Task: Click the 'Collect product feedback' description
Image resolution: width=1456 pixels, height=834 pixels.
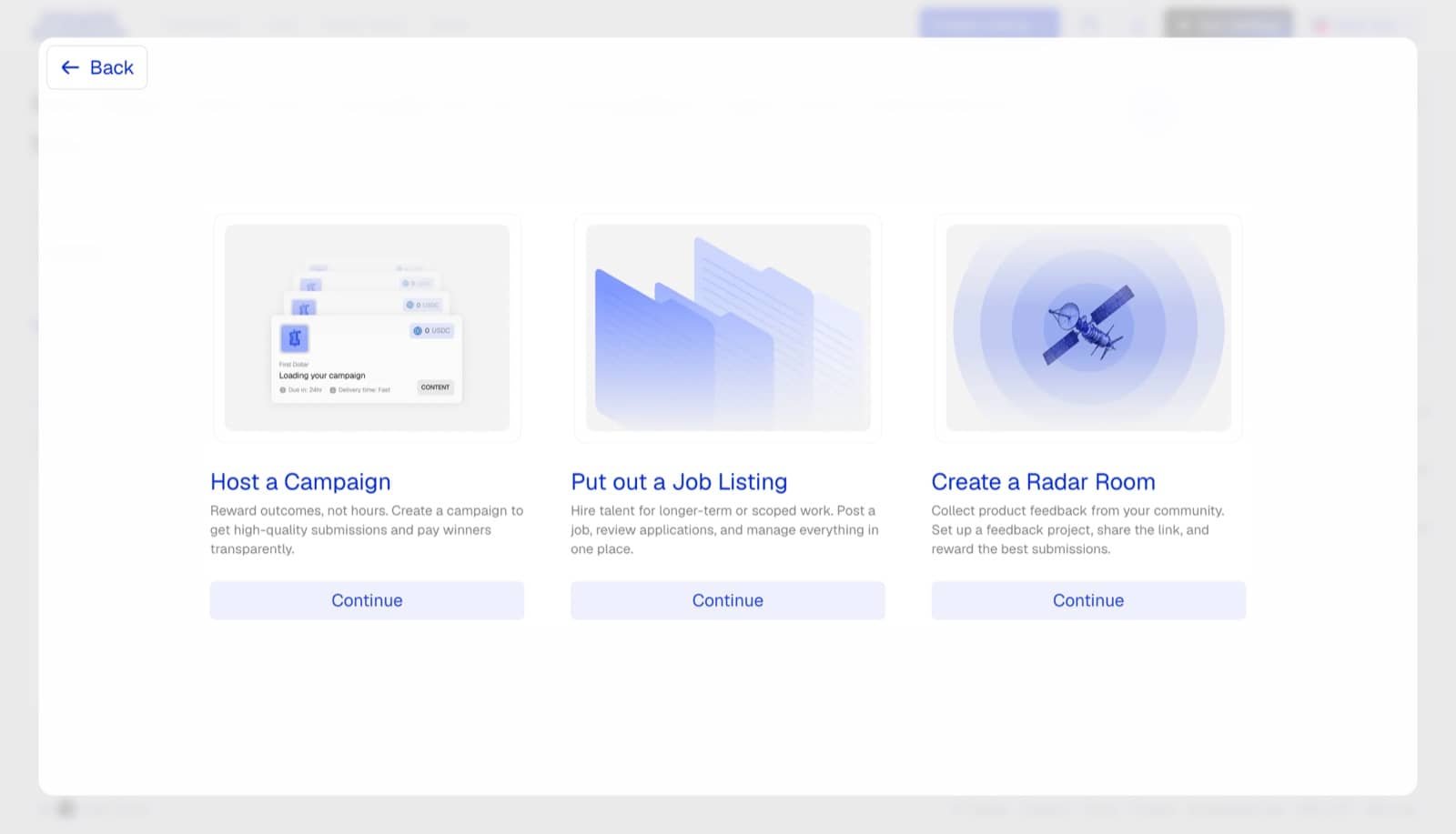Action: 1077,529
